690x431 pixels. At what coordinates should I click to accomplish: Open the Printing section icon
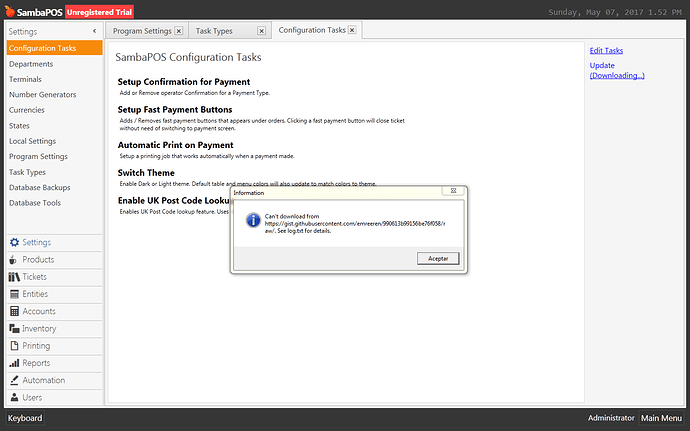tap(14, 346)
